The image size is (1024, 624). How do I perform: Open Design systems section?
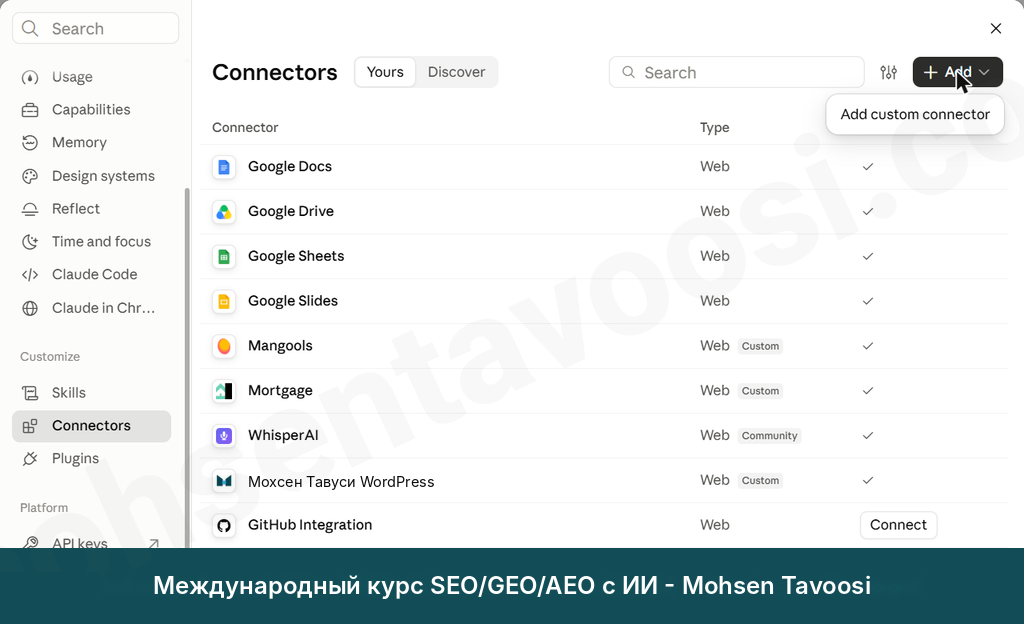click(91, 176)
